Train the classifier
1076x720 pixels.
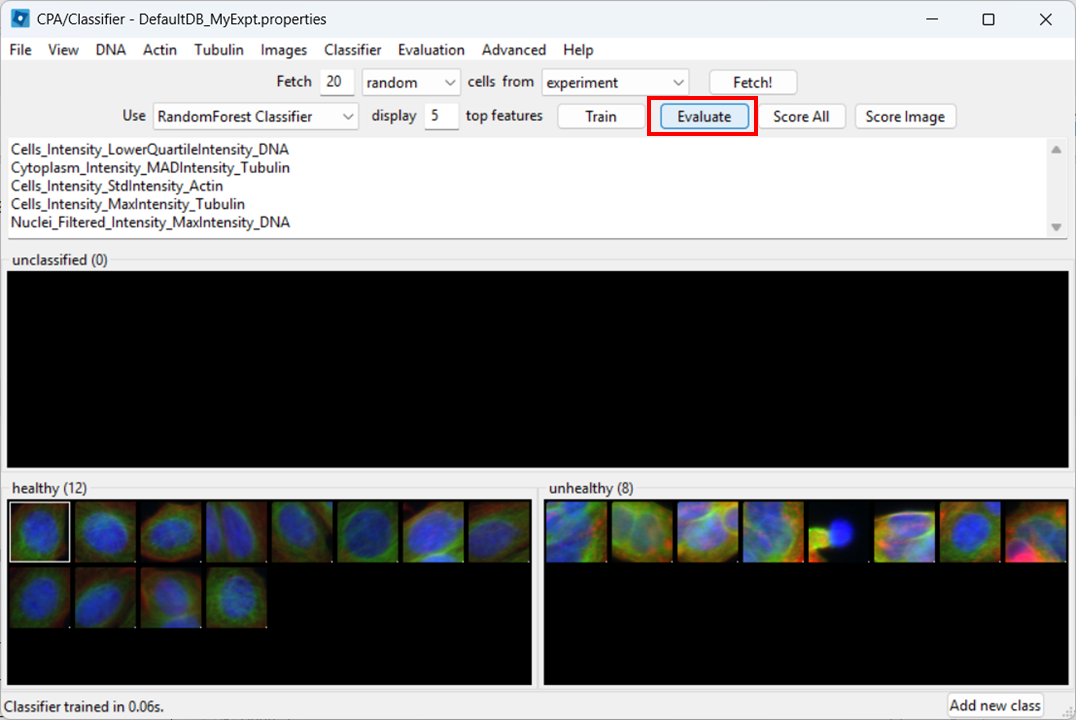click(x=600, y=116)
